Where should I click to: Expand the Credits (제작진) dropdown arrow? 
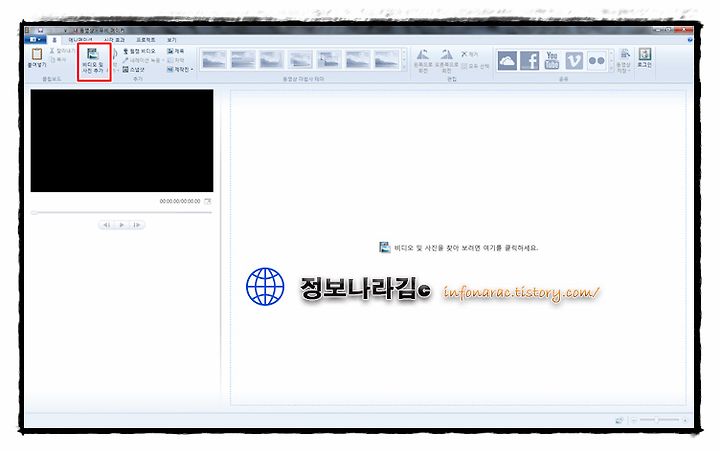tap(191, 70)
